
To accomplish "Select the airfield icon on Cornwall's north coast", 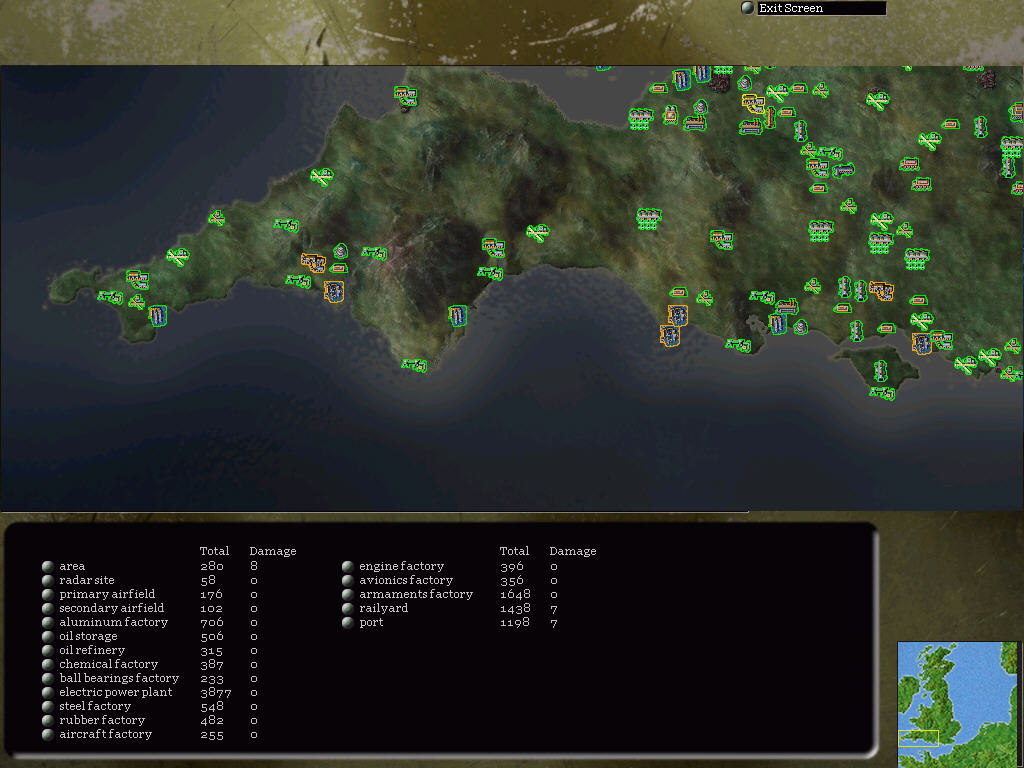I will tap(321, 177).
